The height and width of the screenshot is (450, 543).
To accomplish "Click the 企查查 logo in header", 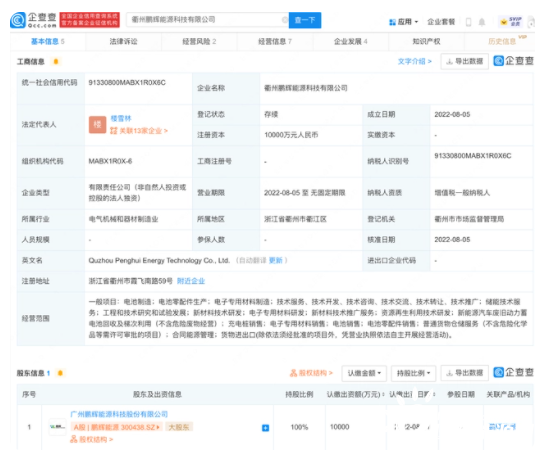I will 33,20.
